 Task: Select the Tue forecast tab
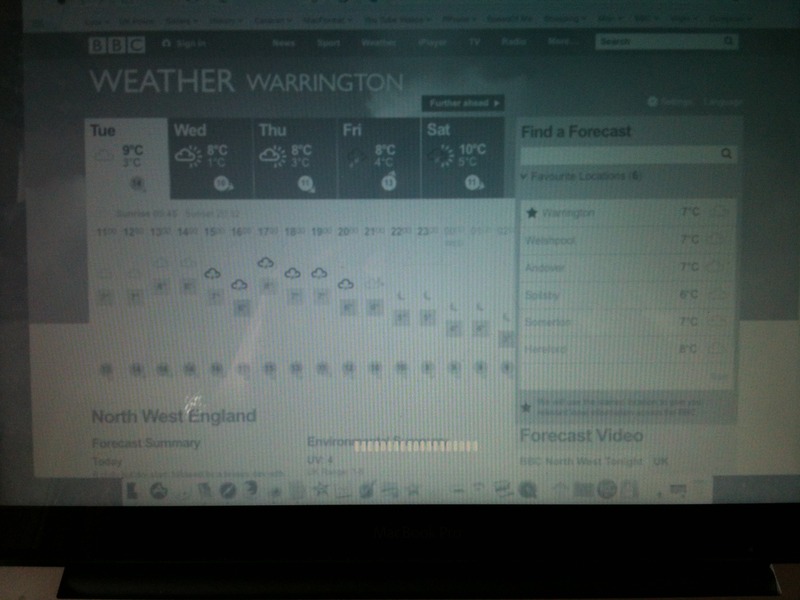(x=127, y=159)
